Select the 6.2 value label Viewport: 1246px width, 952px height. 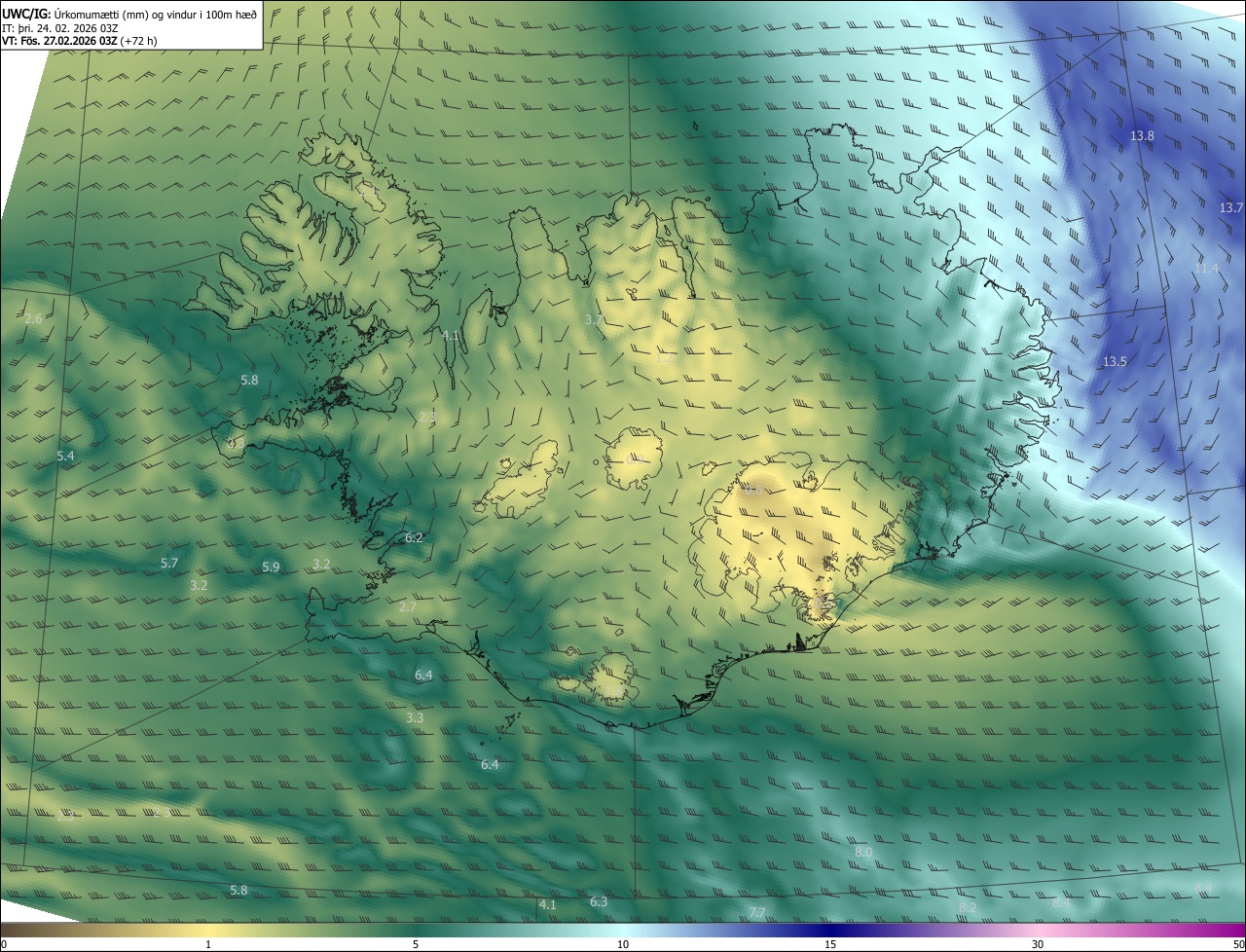(414, 538)
